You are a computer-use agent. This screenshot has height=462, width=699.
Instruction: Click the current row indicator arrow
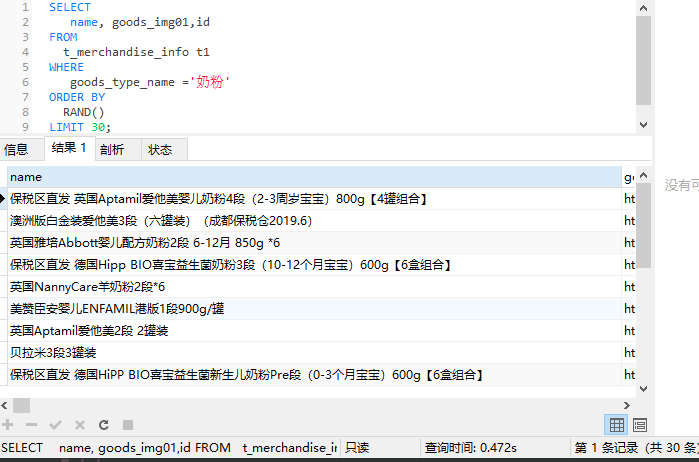coord(3,199)
